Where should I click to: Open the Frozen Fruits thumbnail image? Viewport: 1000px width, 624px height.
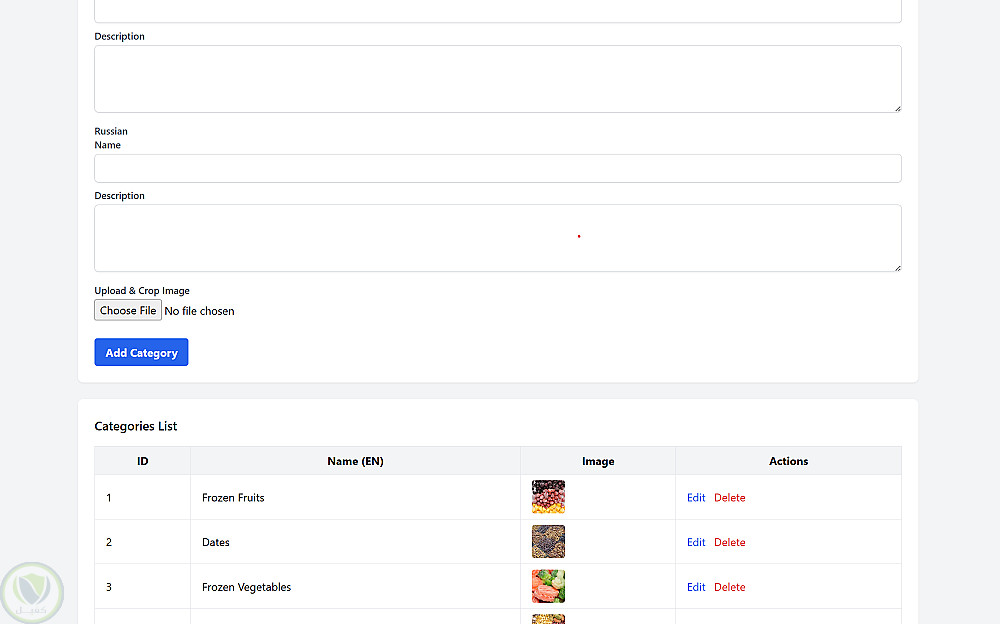point(548,497)
